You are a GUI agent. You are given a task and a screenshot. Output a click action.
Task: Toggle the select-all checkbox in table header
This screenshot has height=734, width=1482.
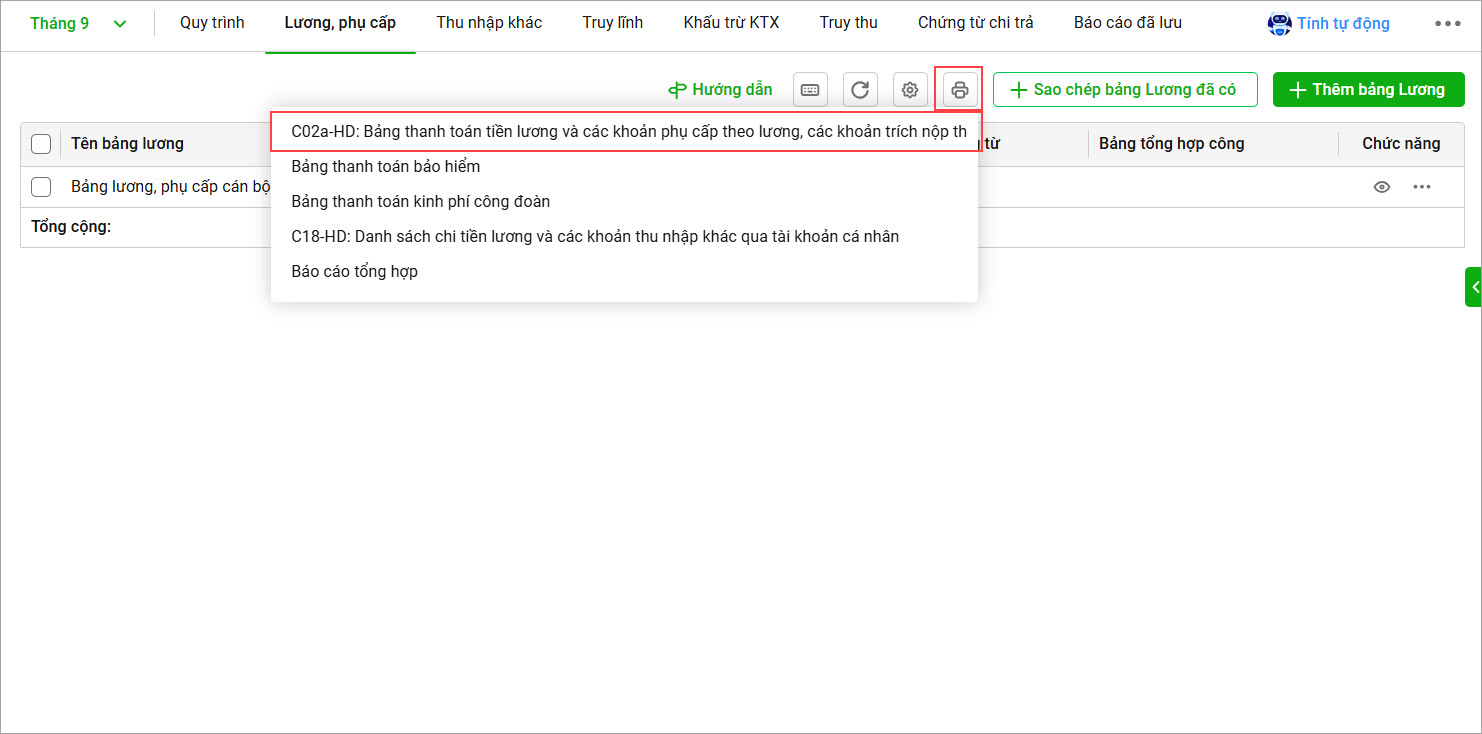pos(41,144)
